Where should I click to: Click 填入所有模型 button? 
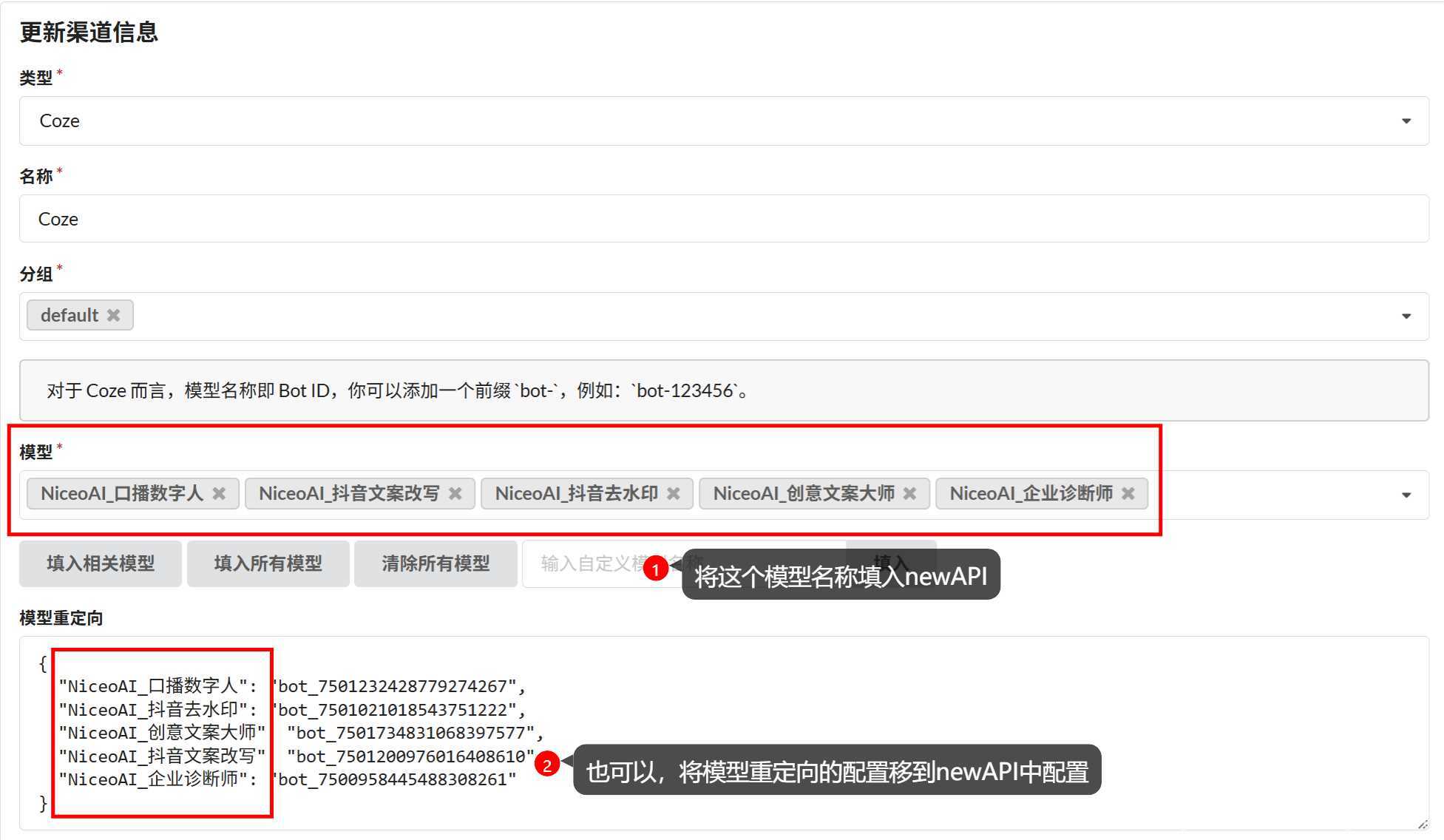(x=268, y=563)
